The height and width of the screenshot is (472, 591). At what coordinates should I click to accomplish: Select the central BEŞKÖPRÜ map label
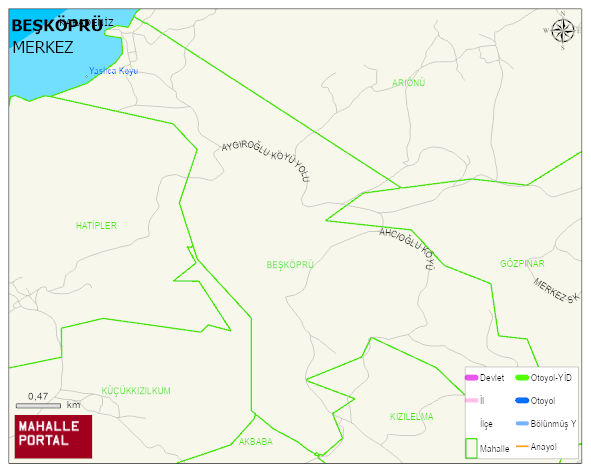click(290, 265)
